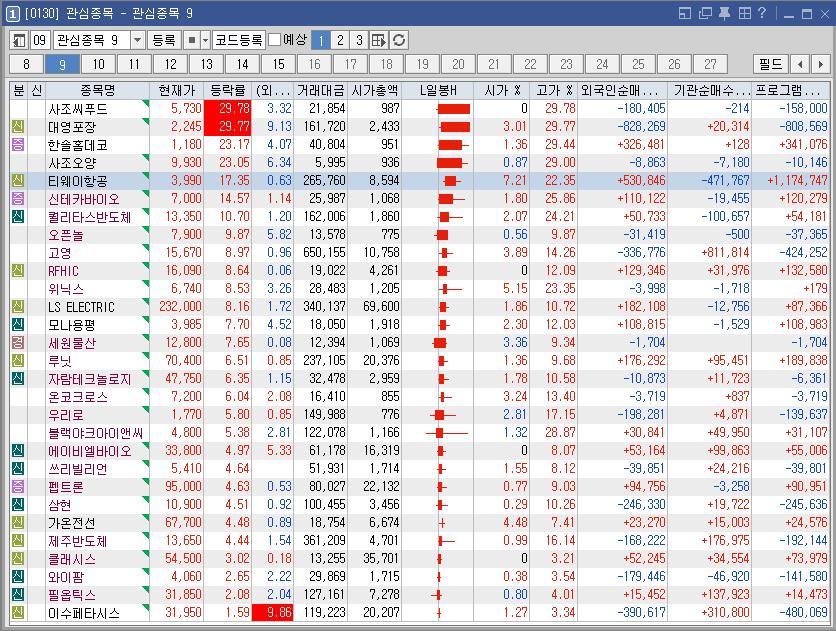Sort by the 등락률 column header
Viewport: 836px width, 631px height.
pyautogui.click(x=227, y=91)
